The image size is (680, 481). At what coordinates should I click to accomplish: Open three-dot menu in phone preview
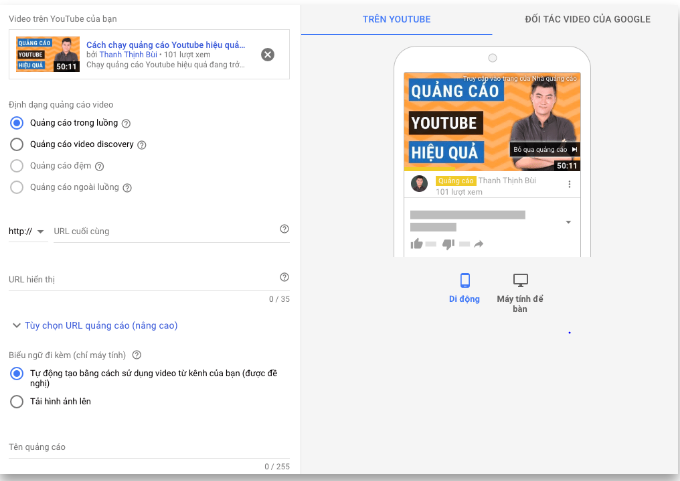[x=569, y=184]
